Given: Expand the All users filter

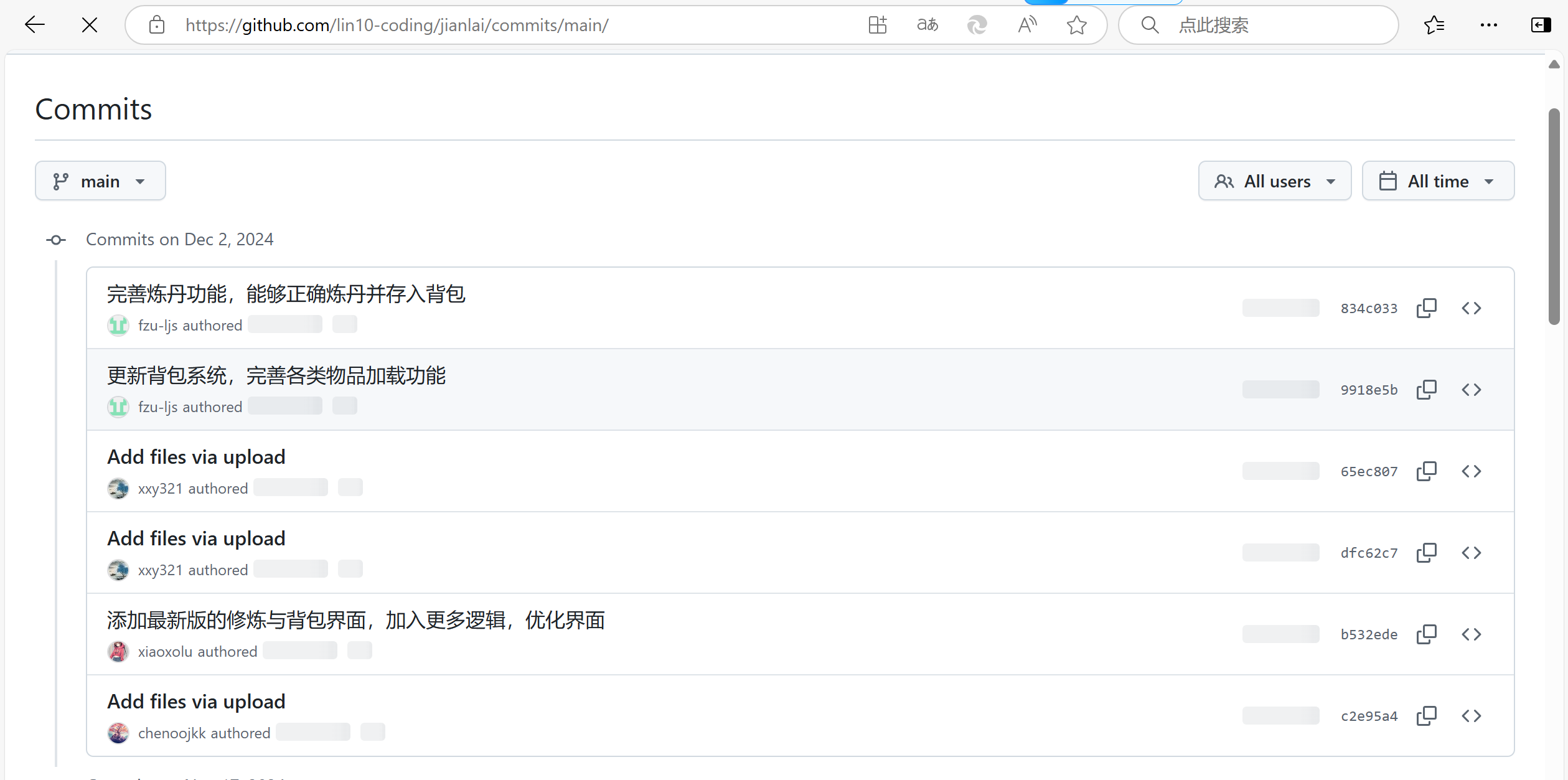Looking at the screenshot, I should (1275, 181).
